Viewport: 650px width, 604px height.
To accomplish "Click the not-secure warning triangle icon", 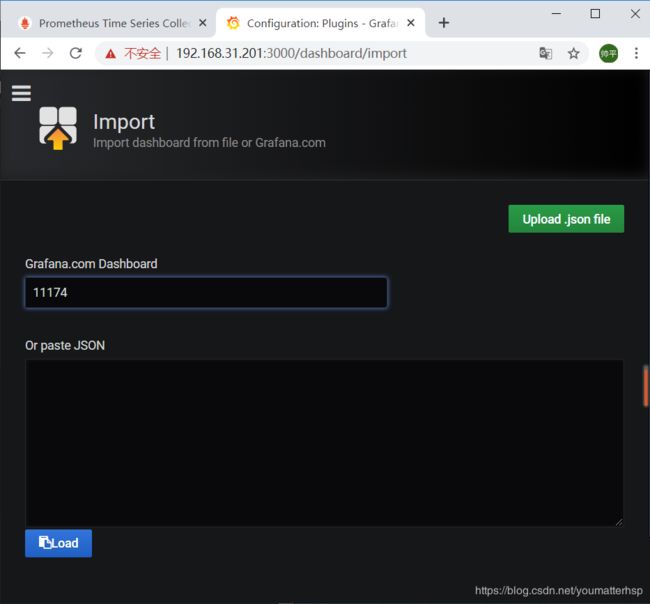I will 110,53.
